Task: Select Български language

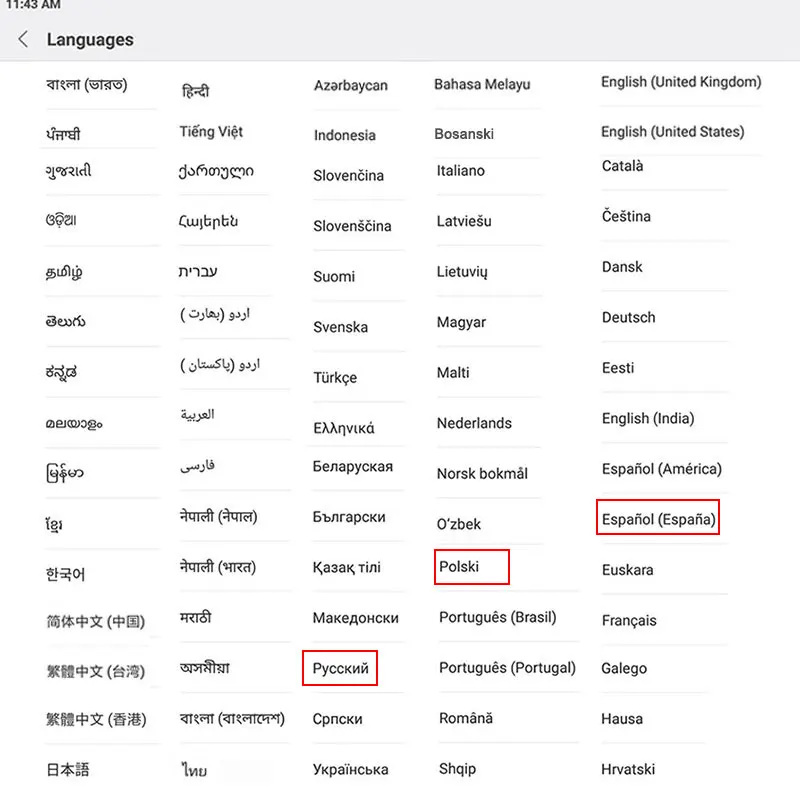Action: [x=349, y=517]
